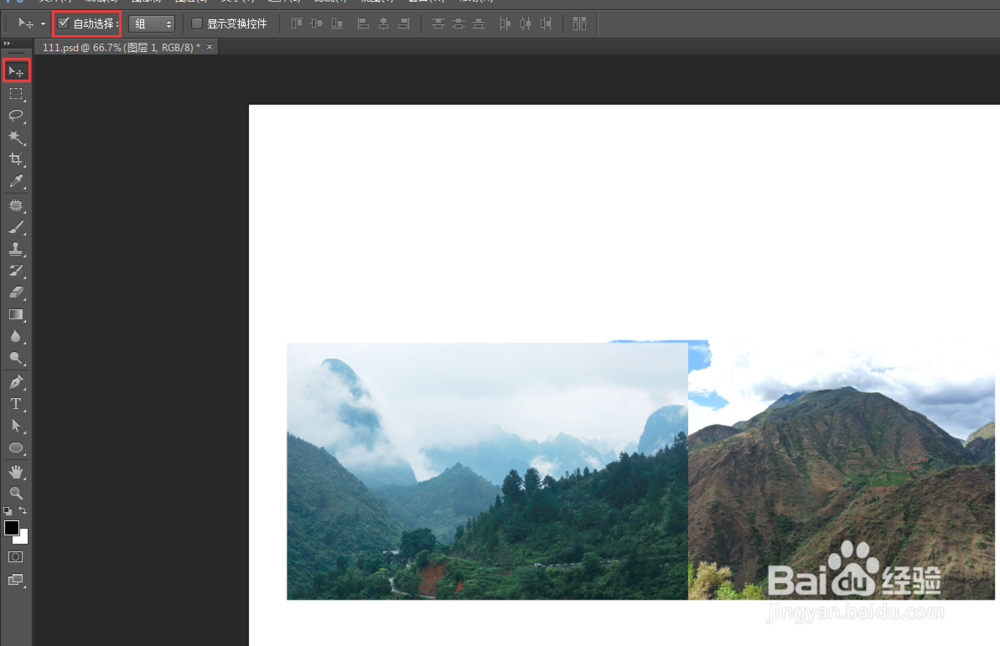Select the Clone Stamp tool
Screen dimensions: 1000x646
click(15, 249)
